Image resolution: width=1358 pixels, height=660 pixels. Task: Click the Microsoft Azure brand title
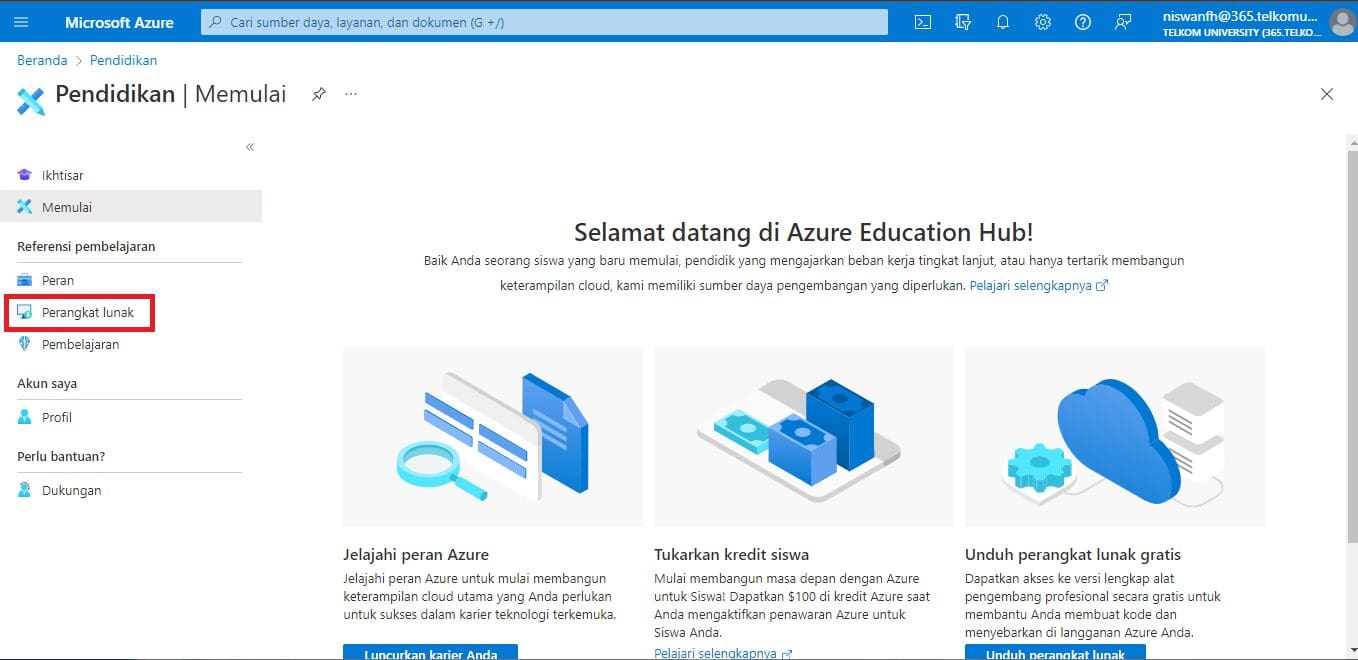coord(119,22)
